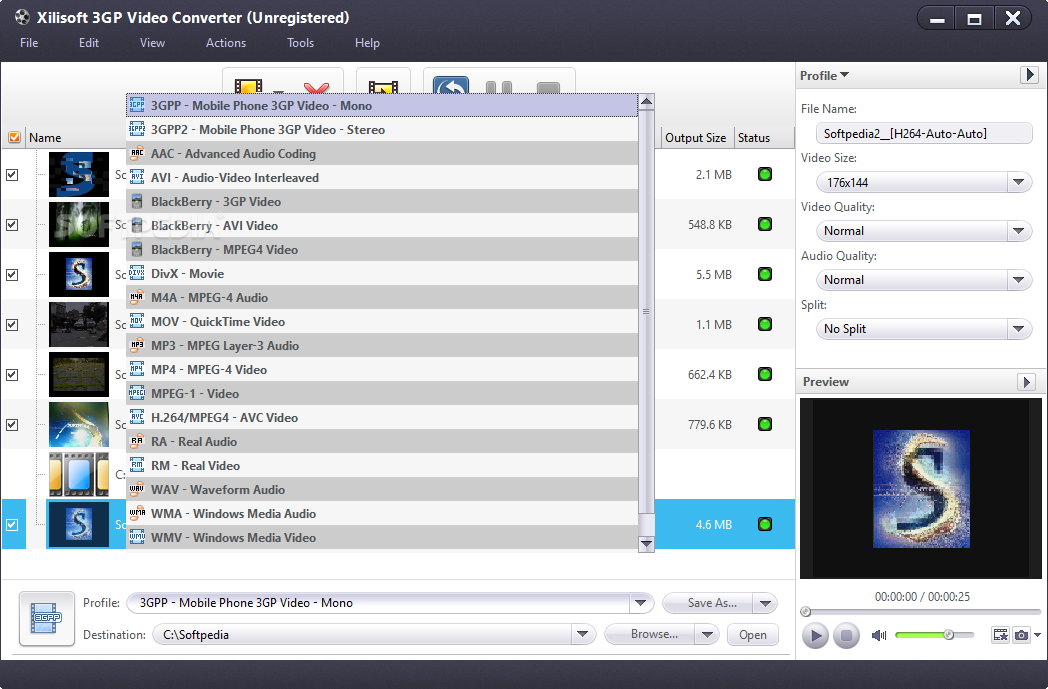Click the M4A MPEG-4 Audio icon
This screenshot has width=1048, height=689.
pos(137,297)
